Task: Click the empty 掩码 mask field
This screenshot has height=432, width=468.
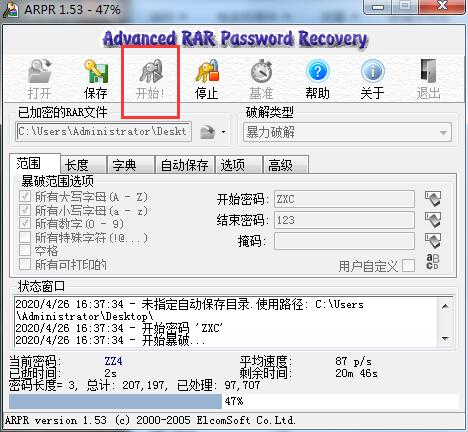Action: (344, 241)
